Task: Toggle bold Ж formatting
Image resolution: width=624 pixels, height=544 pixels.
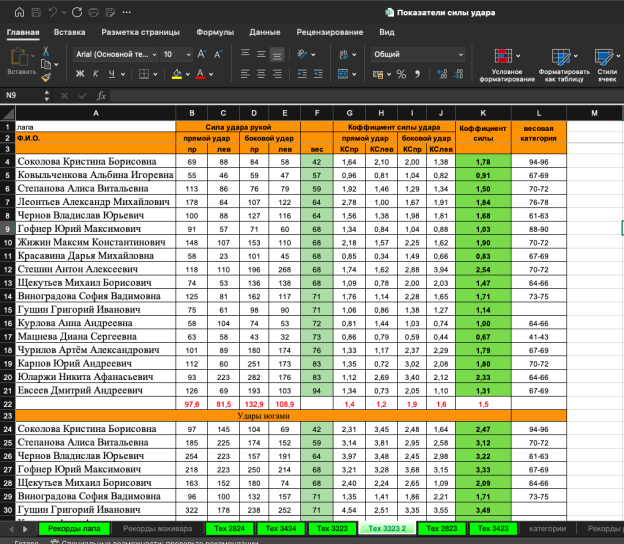Action: (x=80, y=74)
